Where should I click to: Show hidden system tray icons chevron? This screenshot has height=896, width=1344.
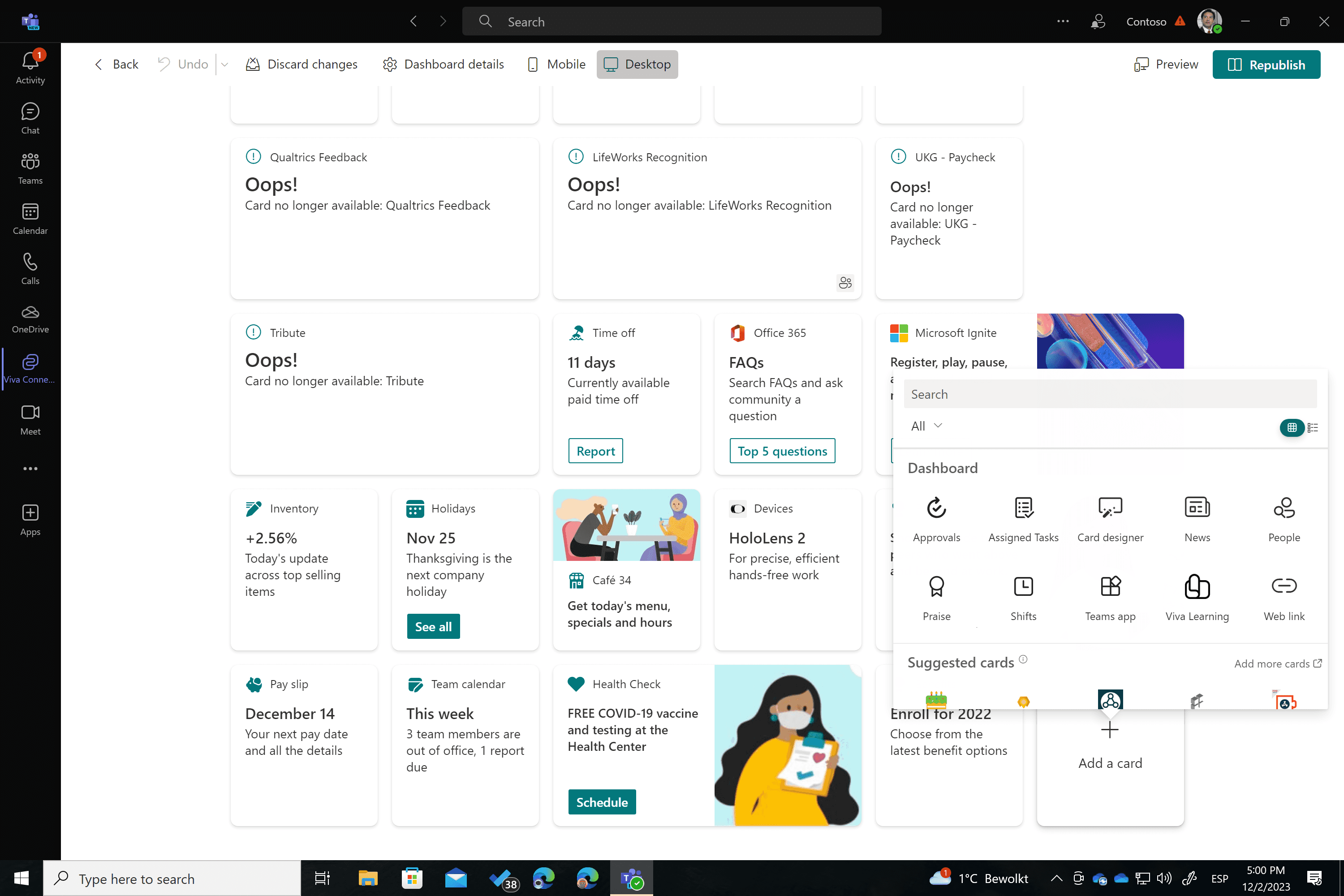pos(1056,878)
